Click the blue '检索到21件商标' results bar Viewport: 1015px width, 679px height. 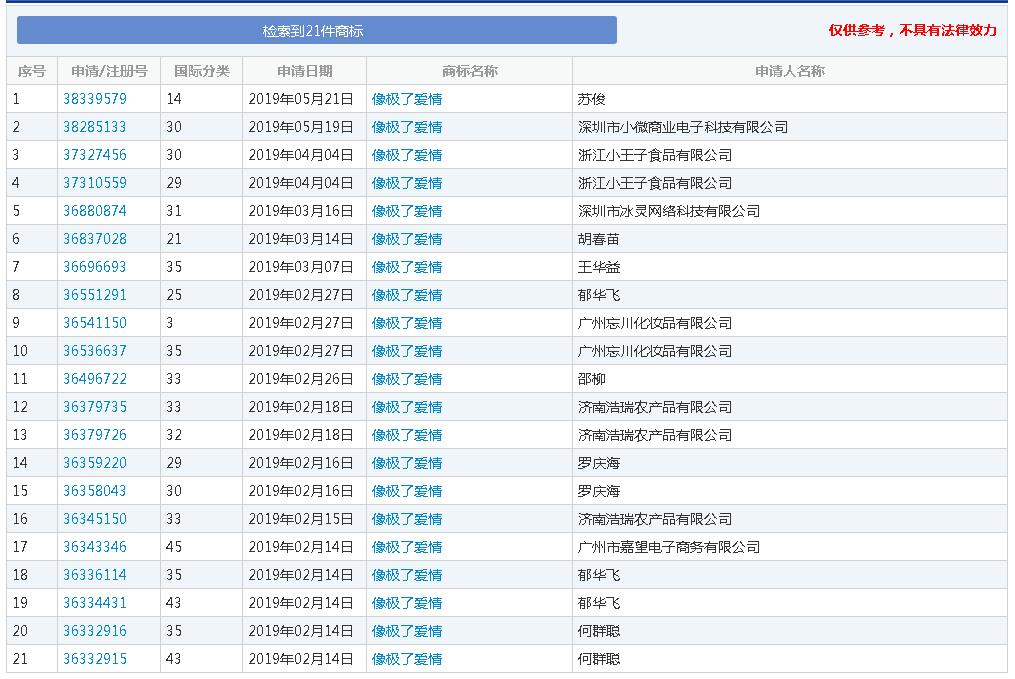316,31
